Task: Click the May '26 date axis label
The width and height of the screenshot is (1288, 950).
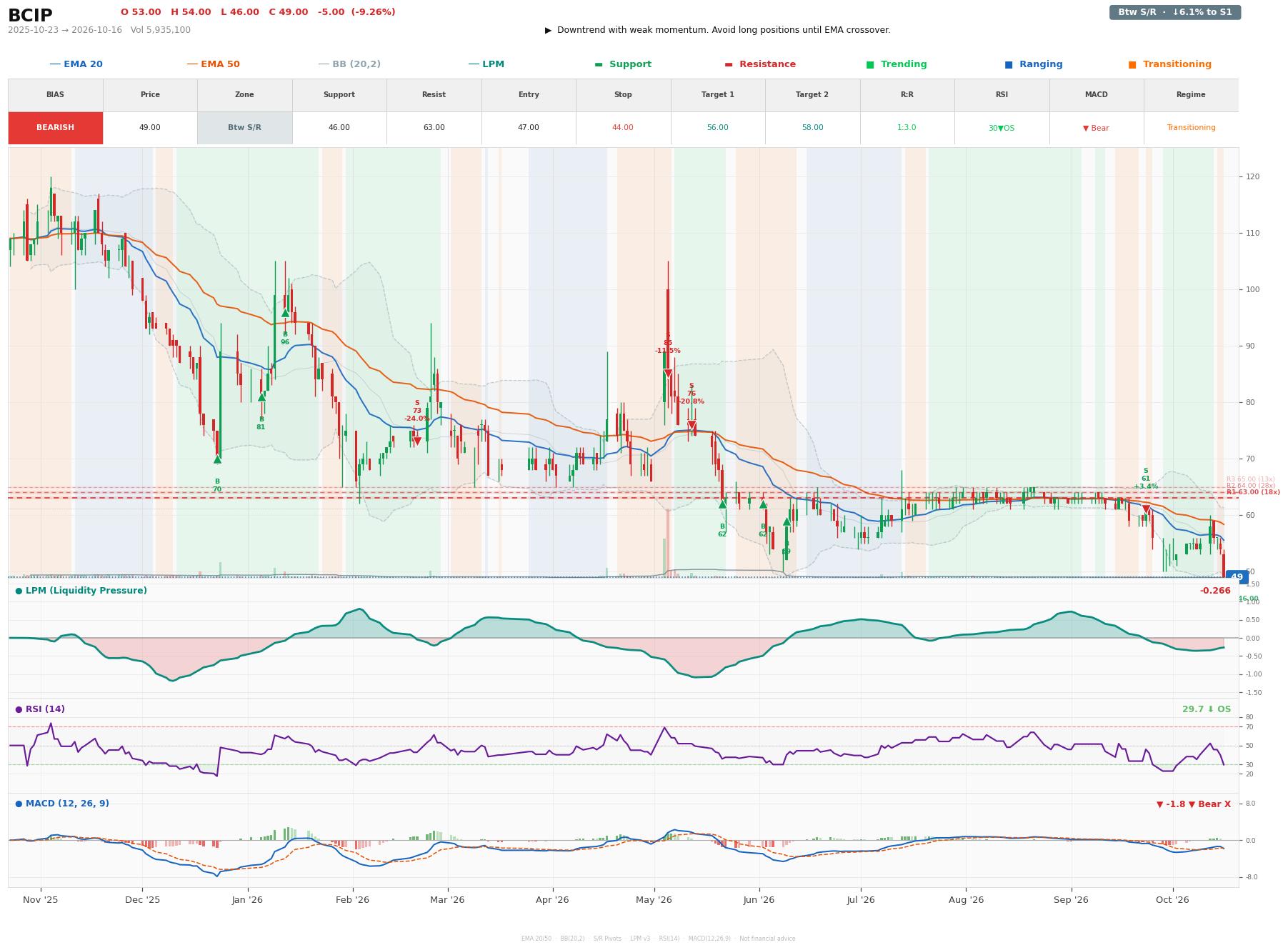Action: point(654,900)
